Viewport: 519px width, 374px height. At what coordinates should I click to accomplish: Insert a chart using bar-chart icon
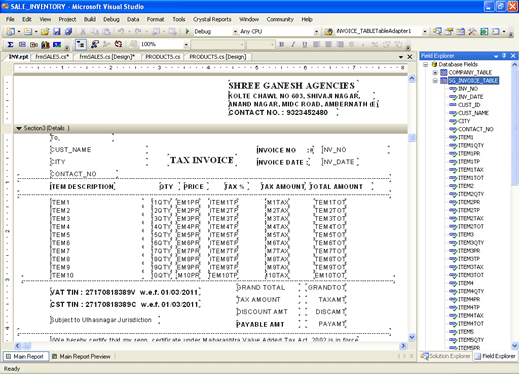(x=45, y=44)
